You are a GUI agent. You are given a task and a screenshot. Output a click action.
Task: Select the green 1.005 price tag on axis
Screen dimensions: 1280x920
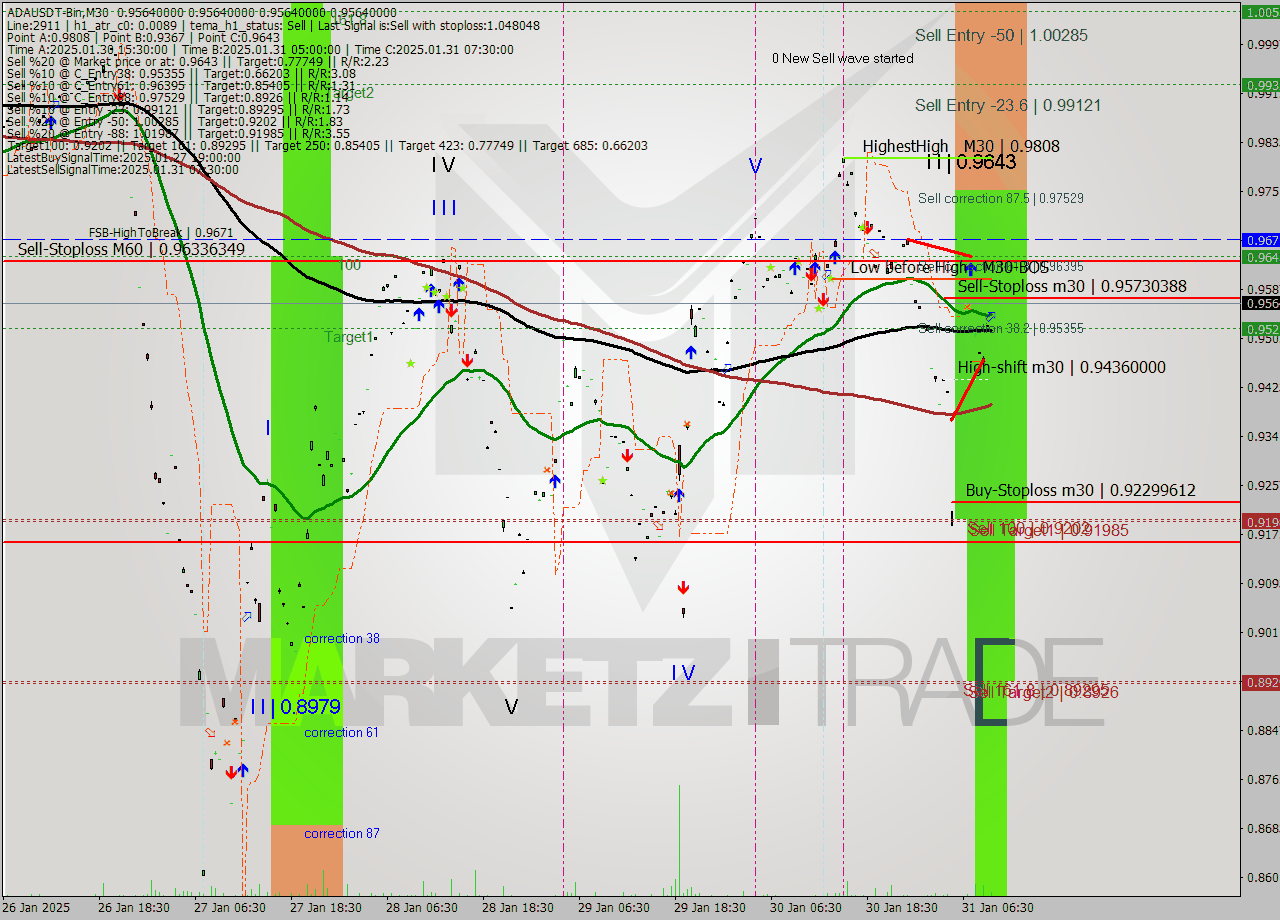[1260, 12]
